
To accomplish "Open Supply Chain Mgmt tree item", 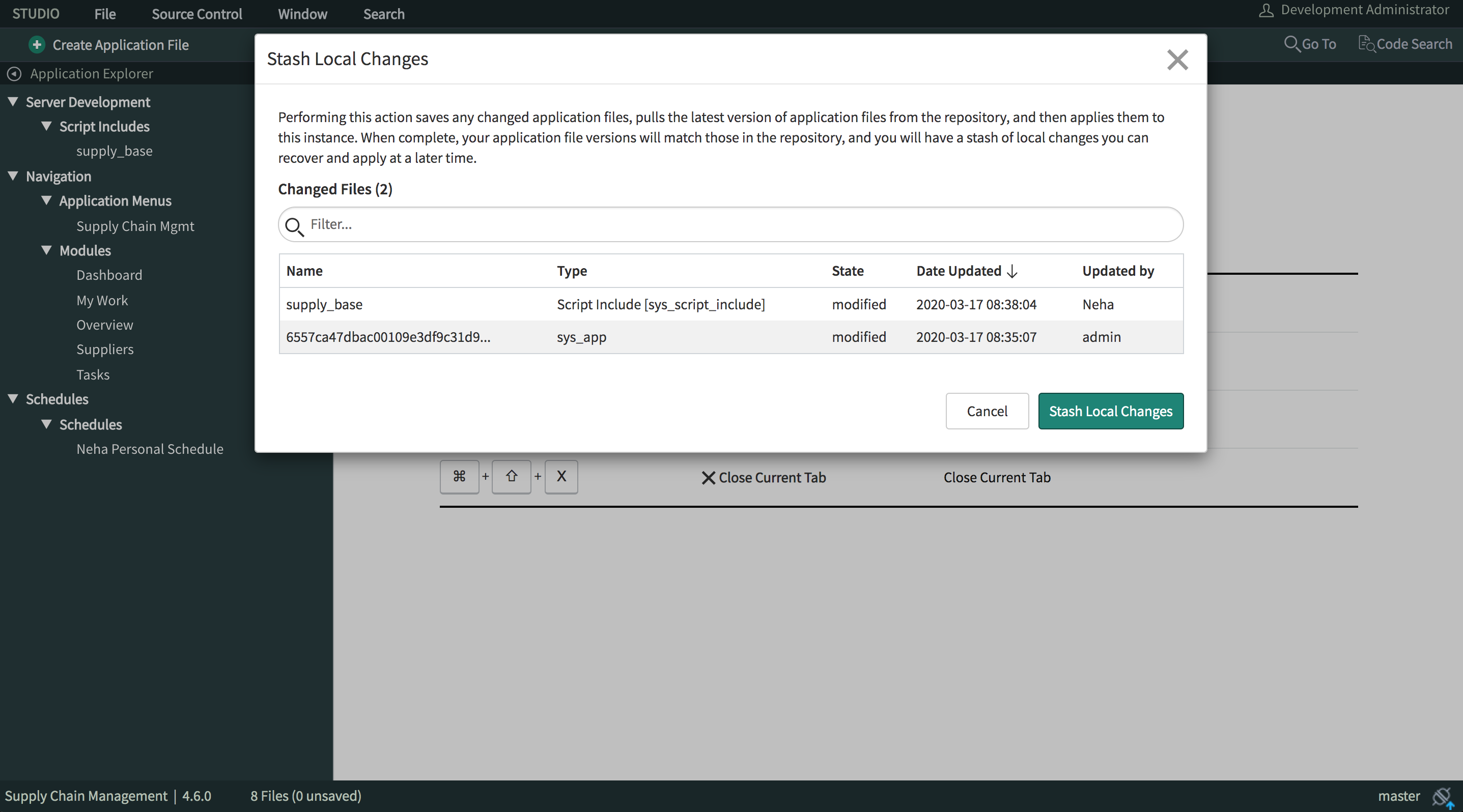I will [135, 226].
